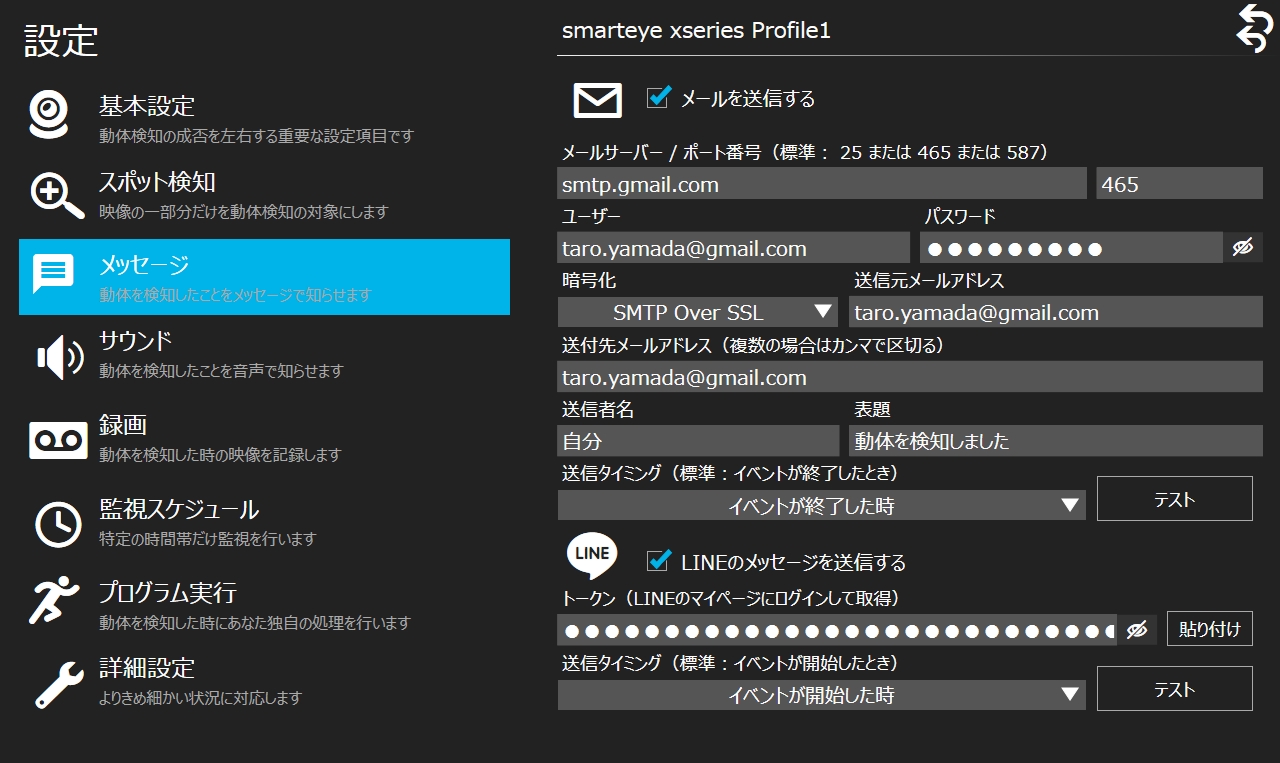Image resolution: width=1280 pixels, height=763 pixels.
Task: Open the 基本設定 menu item
Action: click(x=264, y=116)
